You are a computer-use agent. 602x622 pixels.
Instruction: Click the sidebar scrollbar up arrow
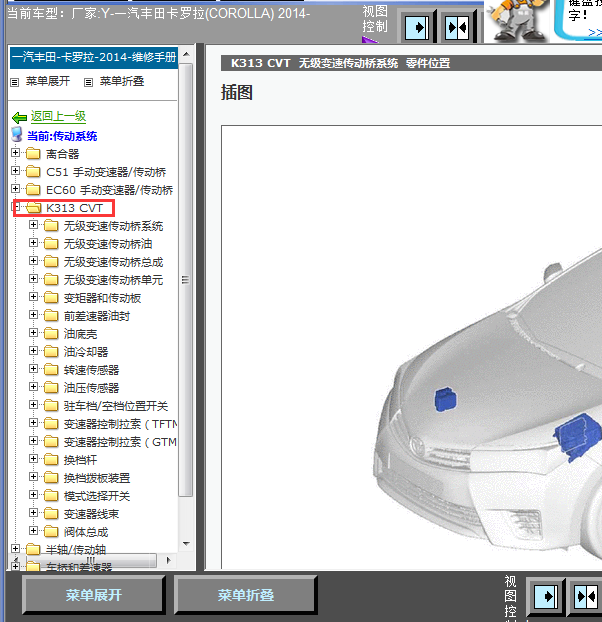(x=186, y=54)
